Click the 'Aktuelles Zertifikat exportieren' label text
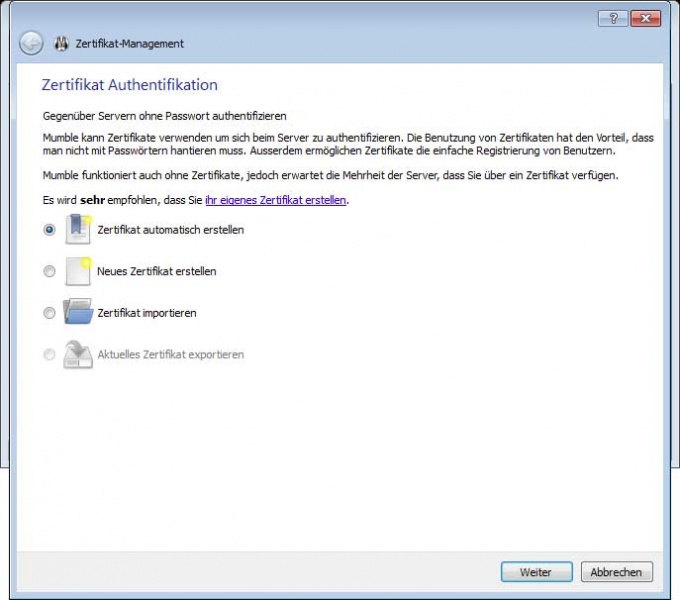Screen dimensions: 680x600 click(170, 355)
